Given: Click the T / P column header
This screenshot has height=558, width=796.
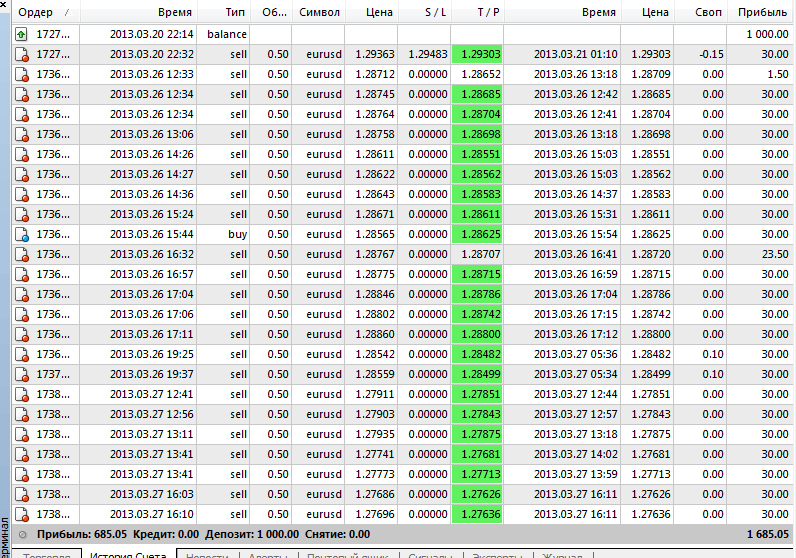Looking at the screenshot, I should coord(478,12).
